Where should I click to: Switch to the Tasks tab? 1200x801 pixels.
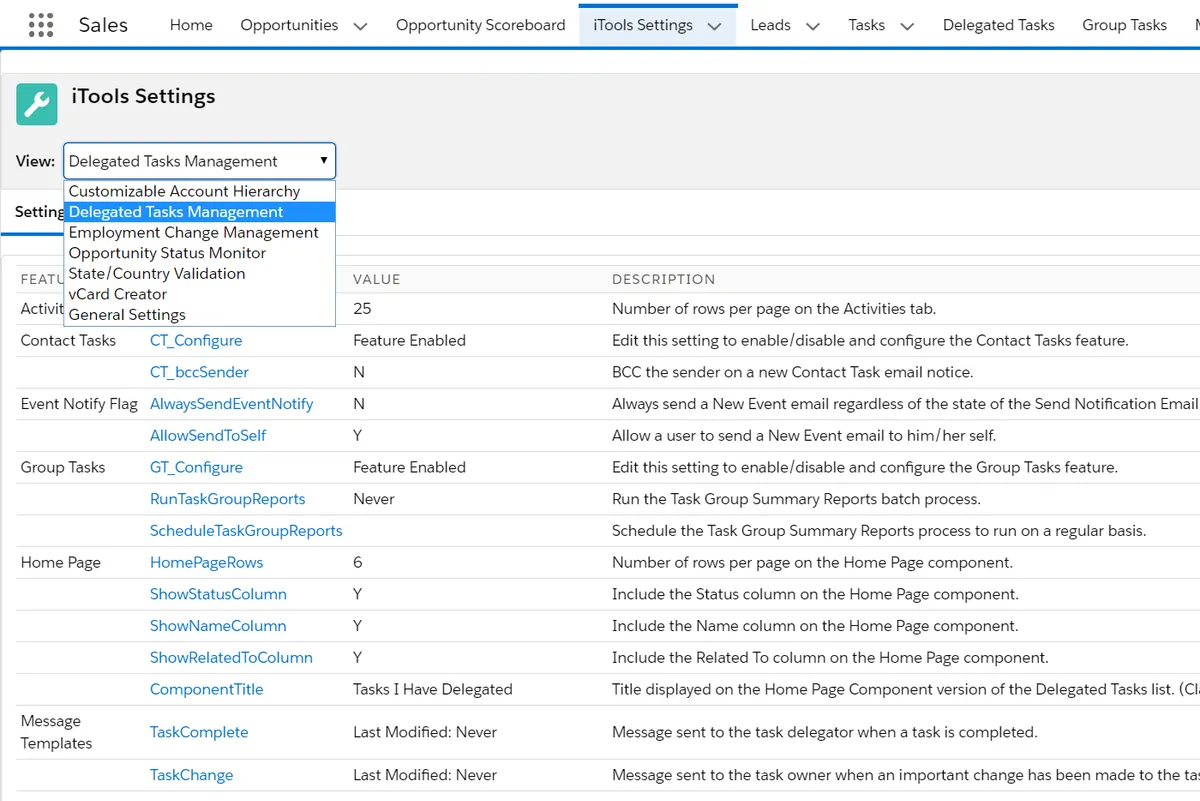(x=866, y=25)
